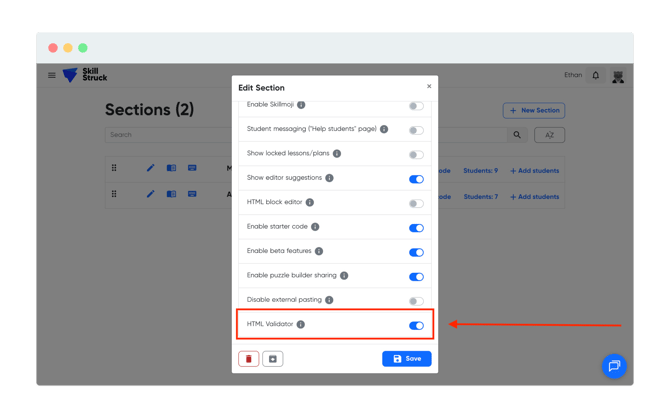The width and height of the screenshot is (670, 418).
Task: Click the New Section button
Action: 534,110
